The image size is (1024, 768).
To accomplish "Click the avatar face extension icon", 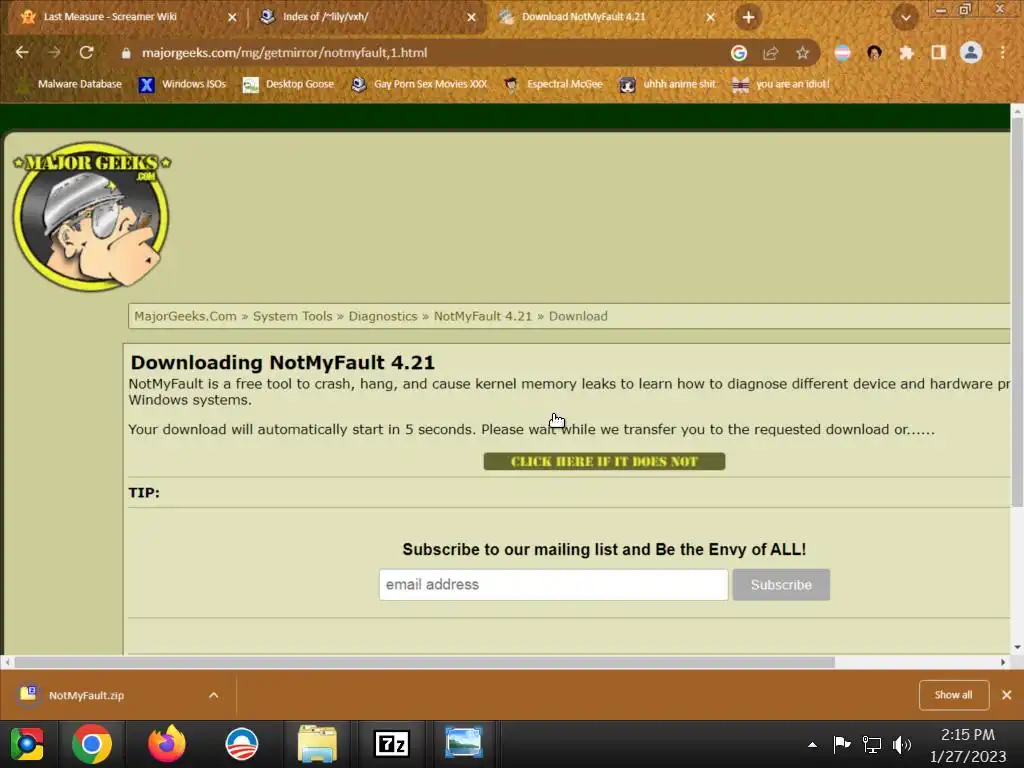I will (874, 53).
